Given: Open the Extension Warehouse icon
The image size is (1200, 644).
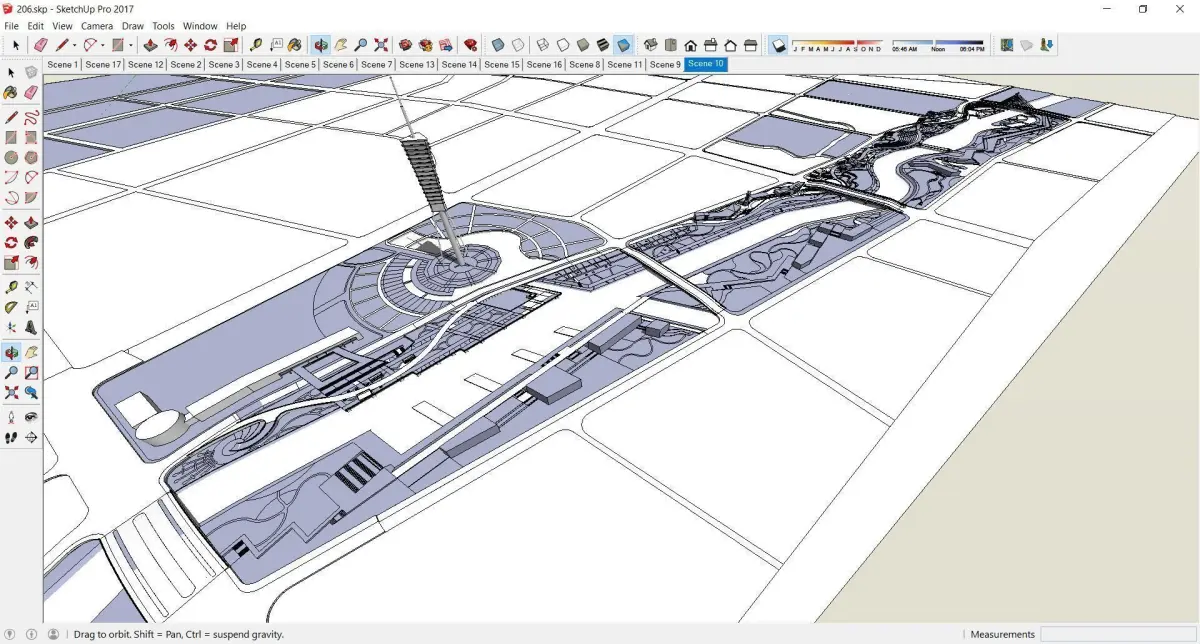Looking at the screenshot, I should point(425,45).
